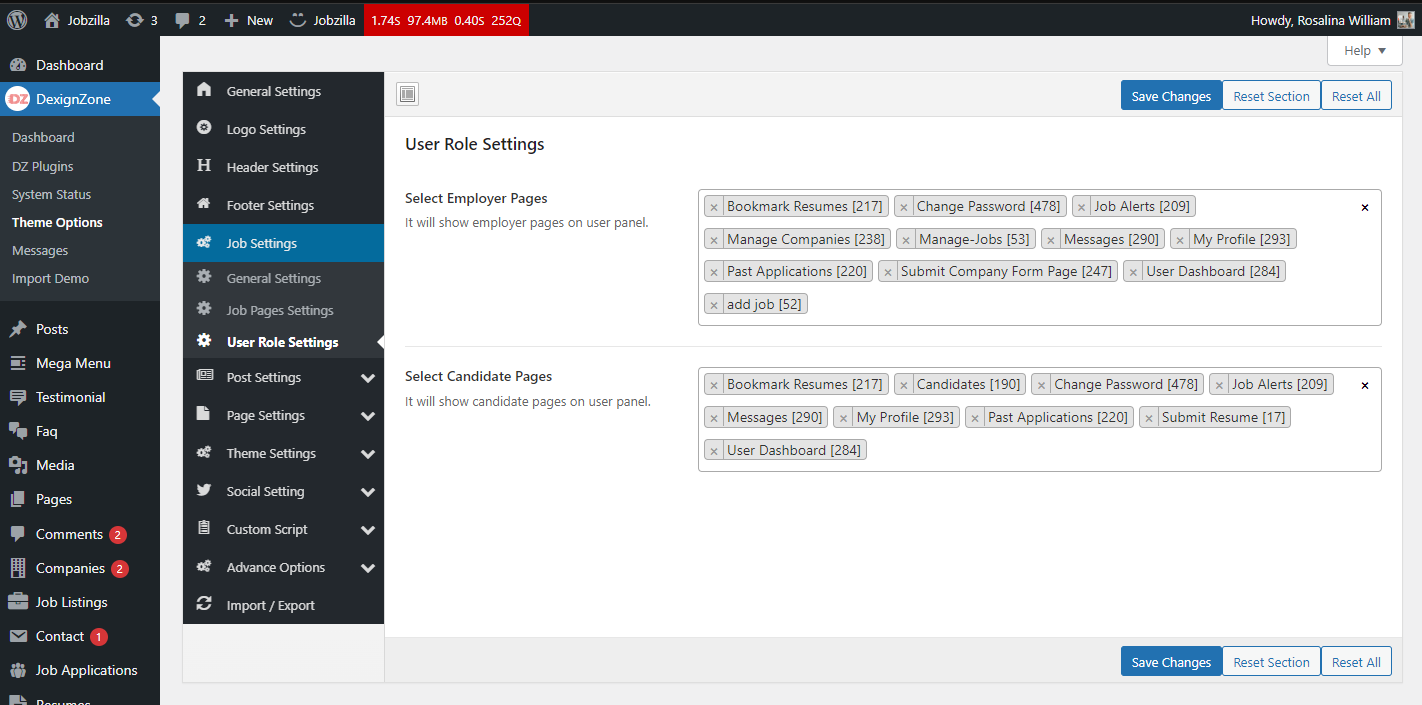This screenshot has height=705, width=1422.
Task: Clear all selected Employer Pages
Action: [1365, 208]
